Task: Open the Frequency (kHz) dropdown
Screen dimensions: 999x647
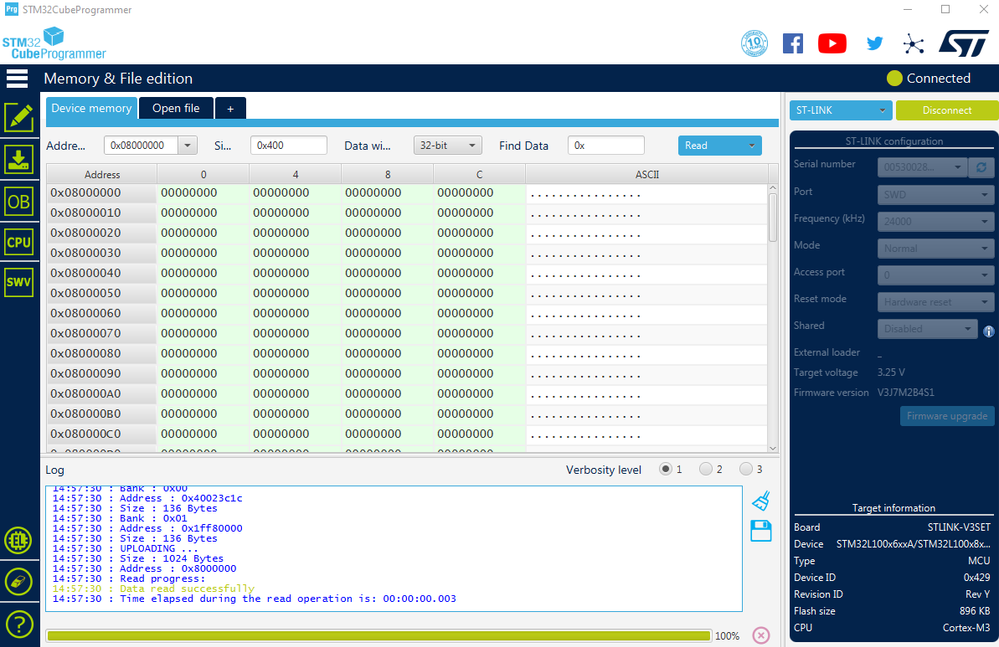Action: point(935,221)
